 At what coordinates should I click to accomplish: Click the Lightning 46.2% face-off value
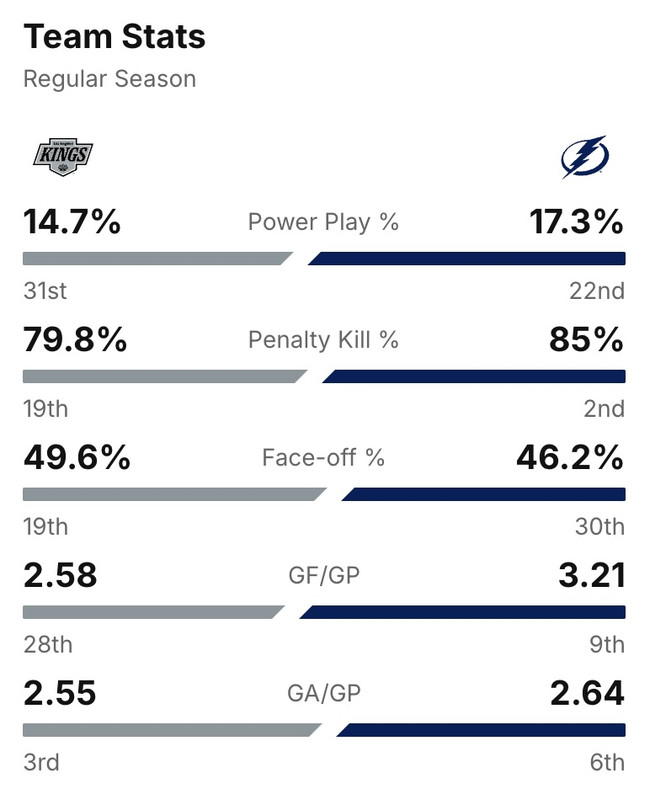click(x=570, y=458)
